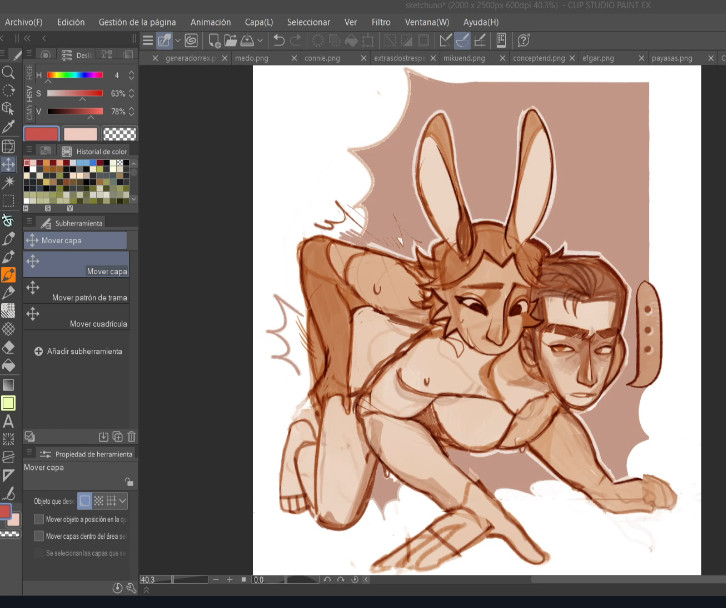Select the Zoom magnifier tool
The image size is (726, 608).
(8, 73)
